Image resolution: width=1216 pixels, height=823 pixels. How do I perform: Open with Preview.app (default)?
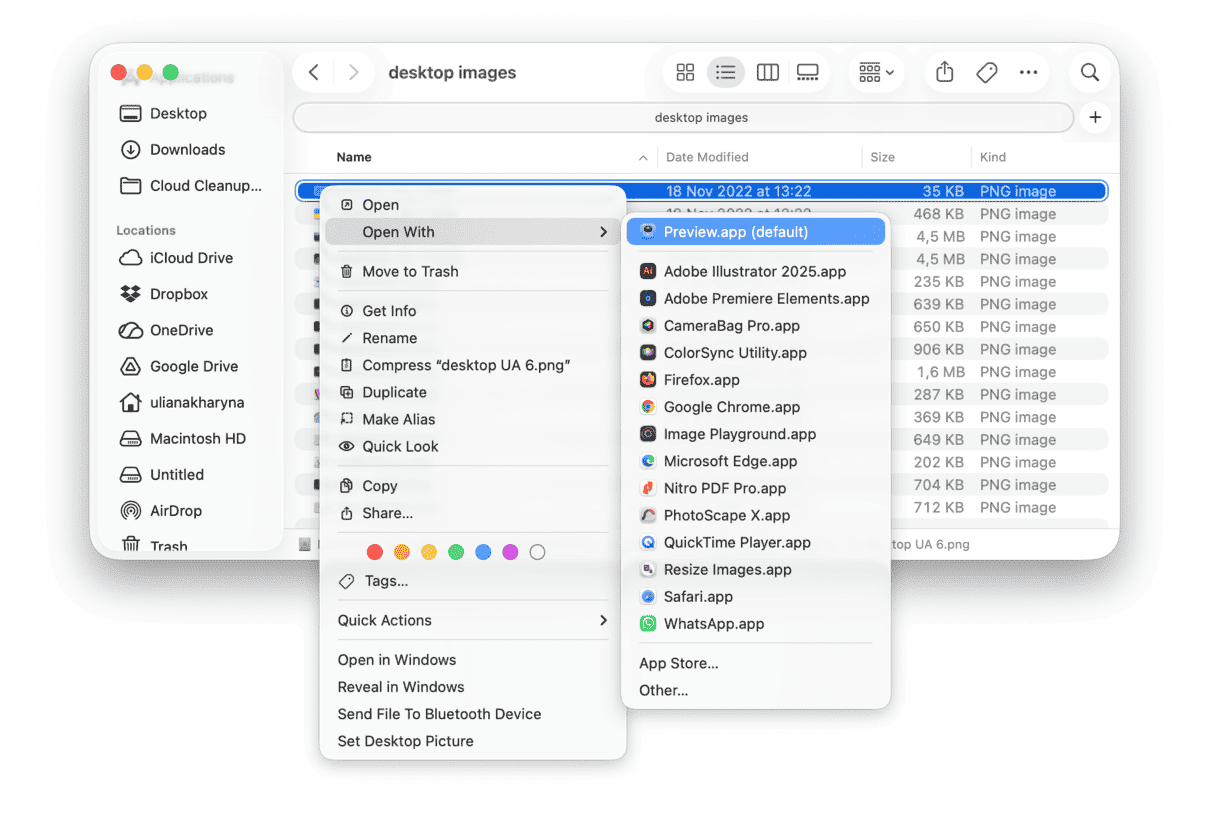(x=755, y=232)
